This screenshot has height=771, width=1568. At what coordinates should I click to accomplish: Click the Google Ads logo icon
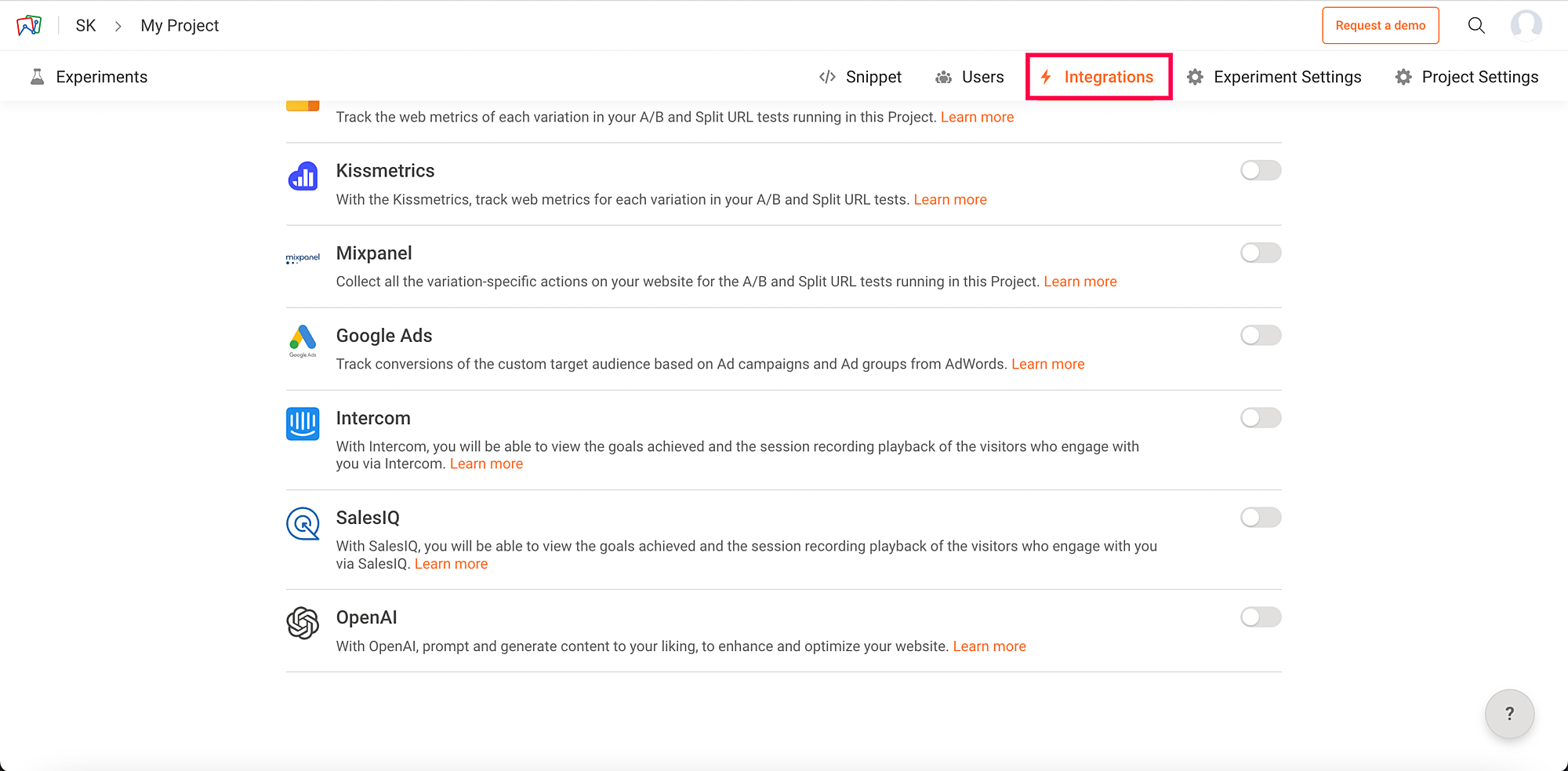[x=303, y=340]
